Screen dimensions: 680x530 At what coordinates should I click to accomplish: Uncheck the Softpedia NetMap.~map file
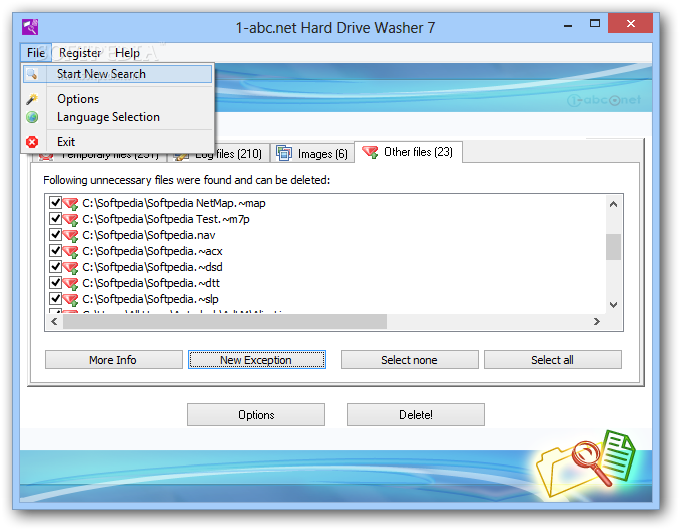click(x=55, y=203)
